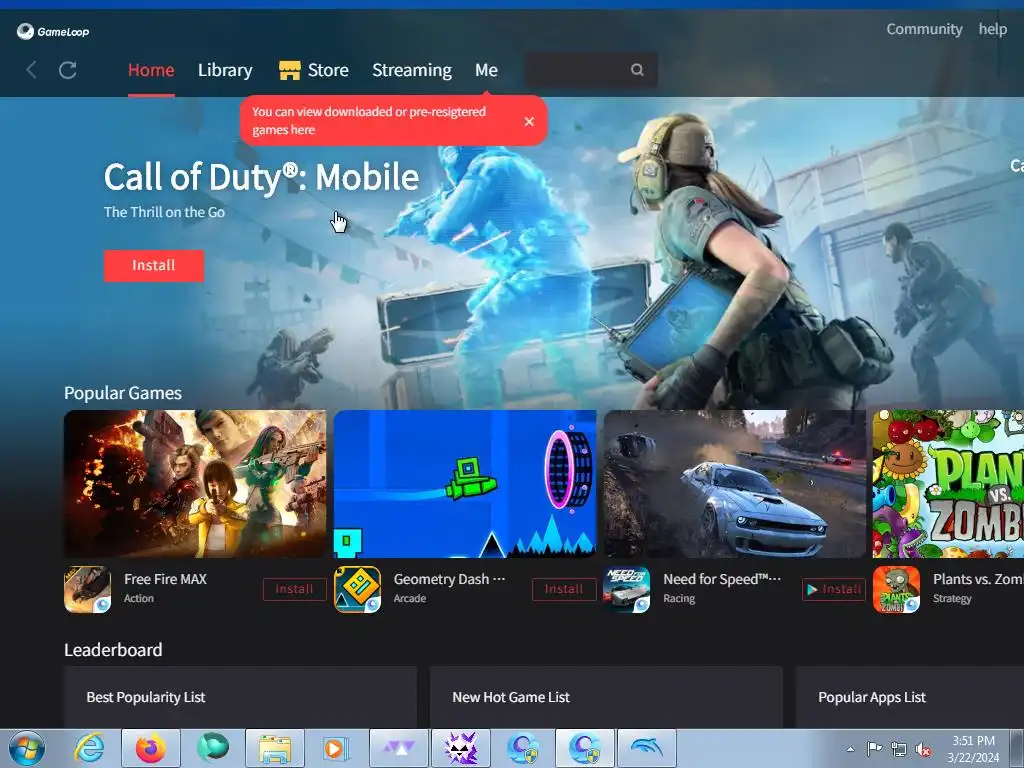Click the Plants vs. Zombies title text

pyautogui.click(x=978, y=579)
